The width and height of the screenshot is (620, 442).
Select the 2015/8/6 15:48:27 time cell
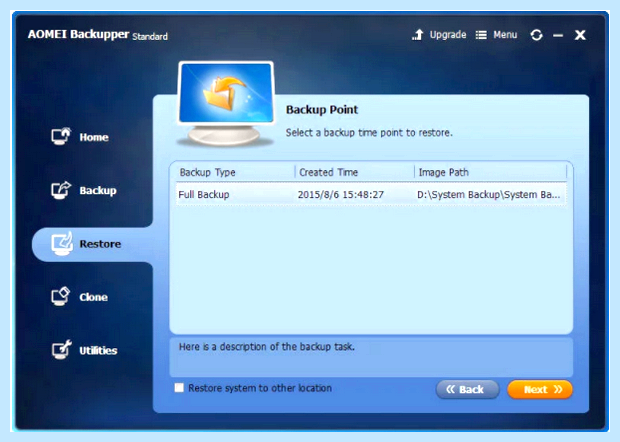[x=340, y=195]
